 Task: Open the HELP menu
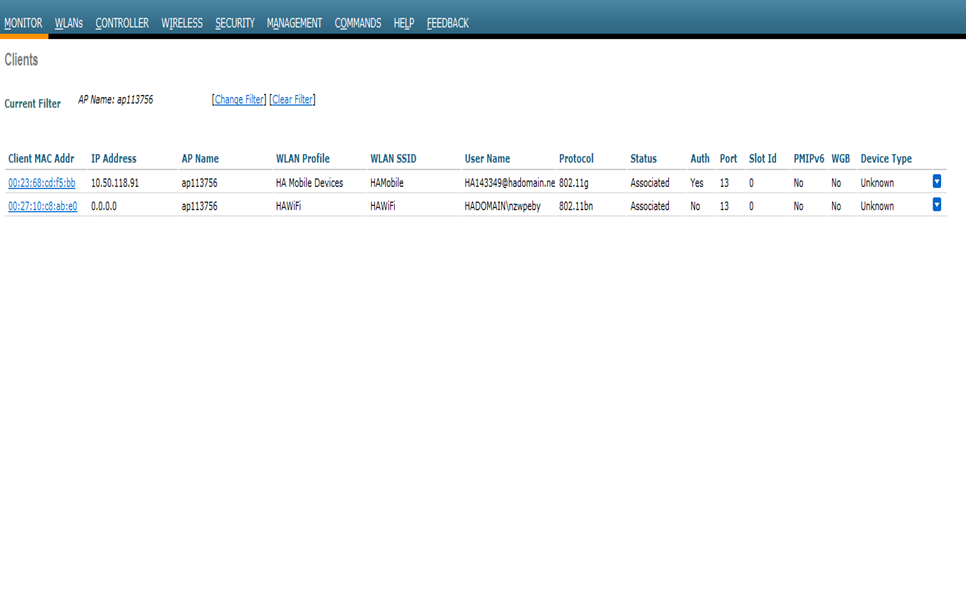[x=404, y=23]
